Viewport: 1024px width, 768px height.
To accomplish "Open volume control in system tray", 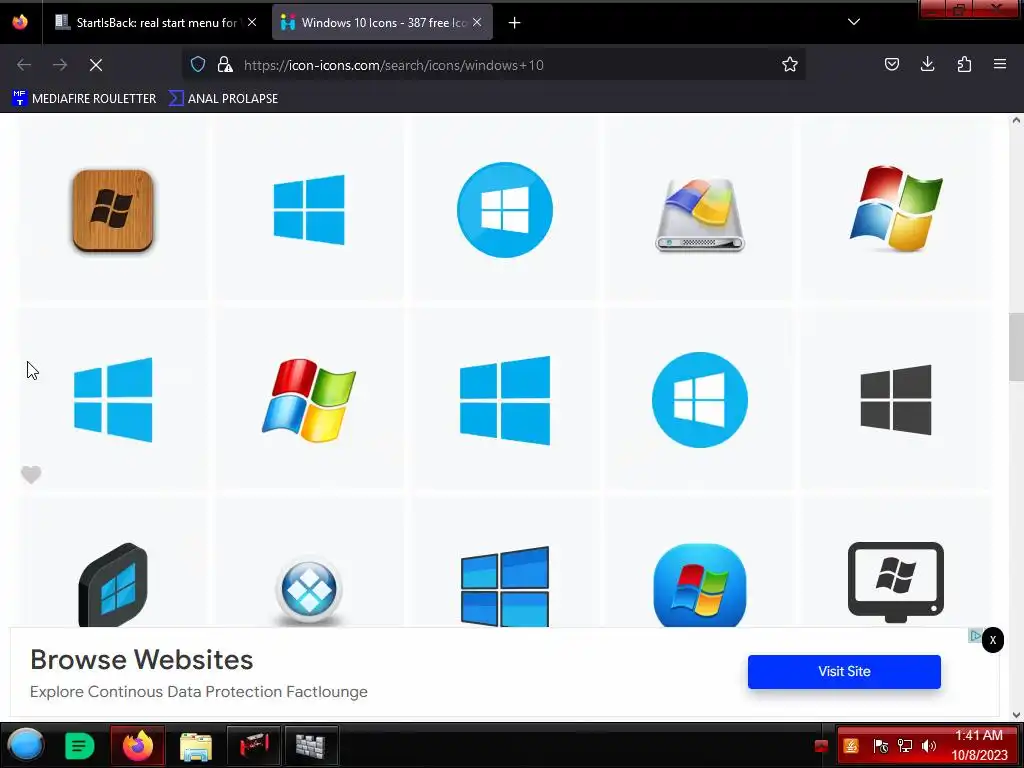I will tap(929, 746).
